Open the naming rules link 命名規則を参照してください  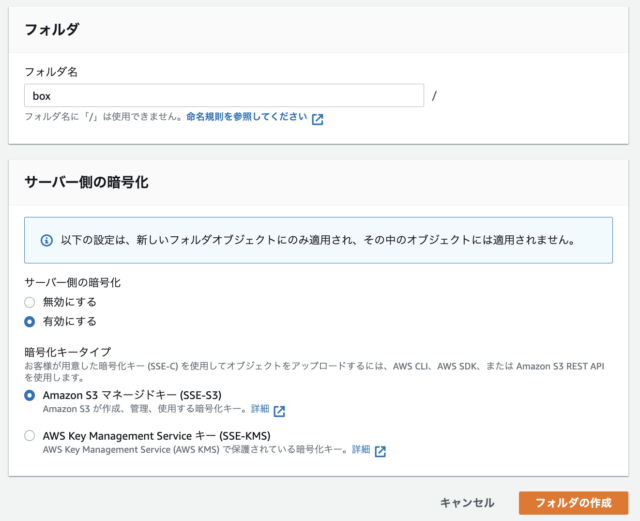pyautogui.click(x=247, y=117)
